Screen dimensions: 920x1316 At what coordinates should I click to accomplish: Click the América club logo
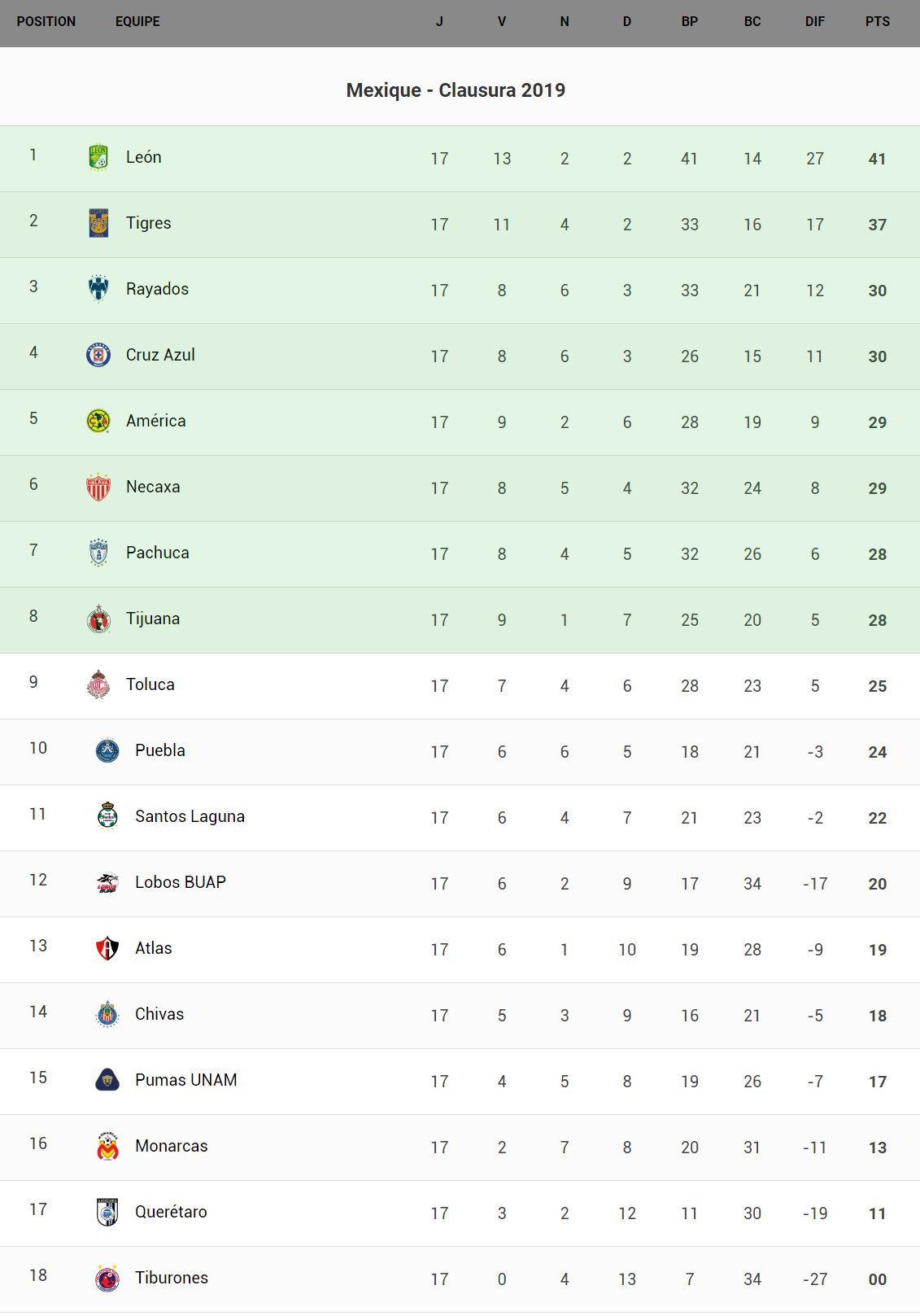[98, 421]
